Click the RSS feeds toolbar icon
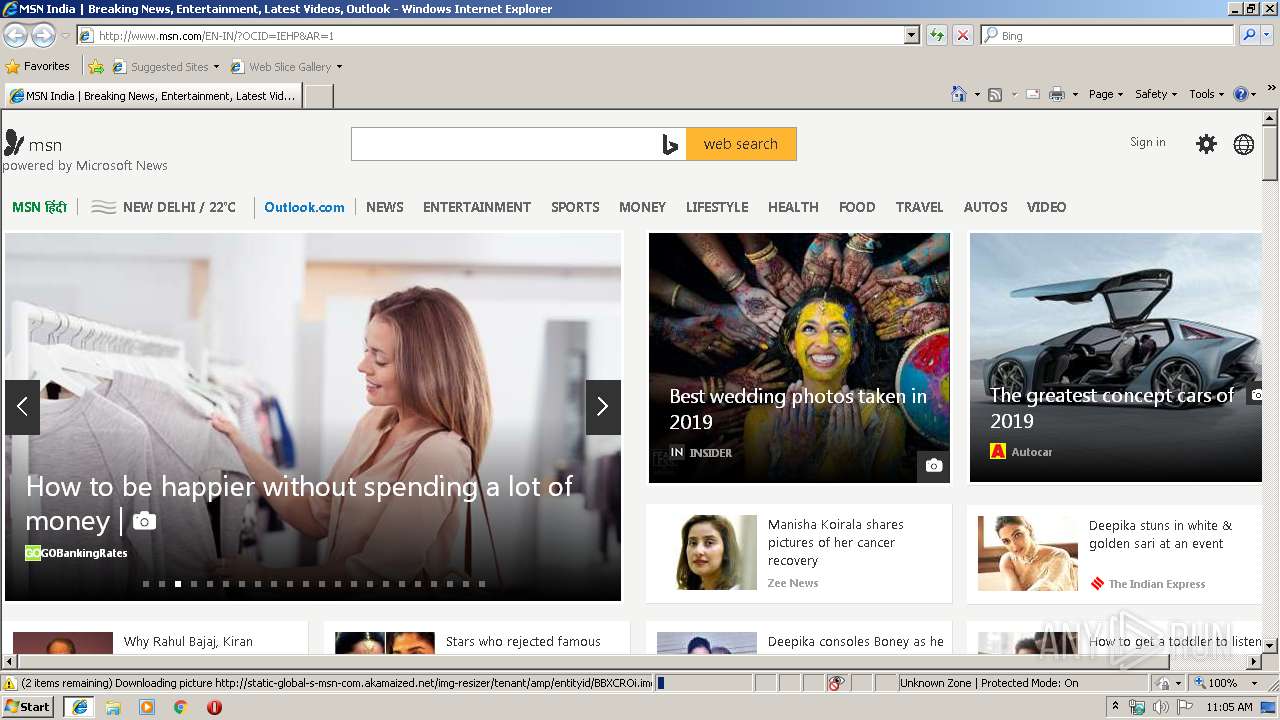 click(x=995, y=94)
